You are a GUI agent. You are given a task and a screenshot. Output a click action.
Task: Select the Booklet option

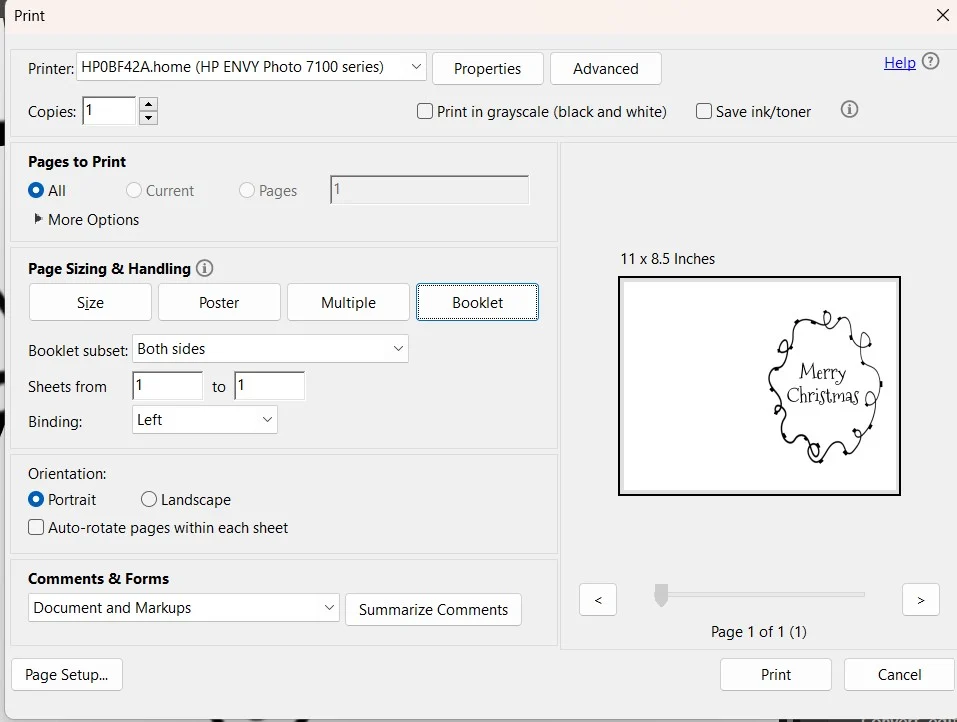pyautogui.click(x=477, y=302)
